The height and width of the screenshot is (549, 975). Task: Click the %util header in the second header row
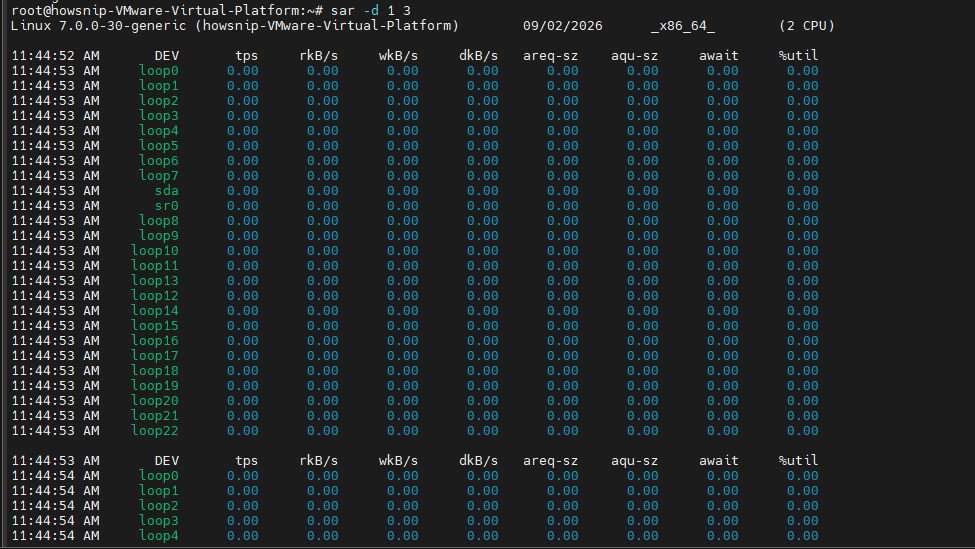tap(798, 460)
